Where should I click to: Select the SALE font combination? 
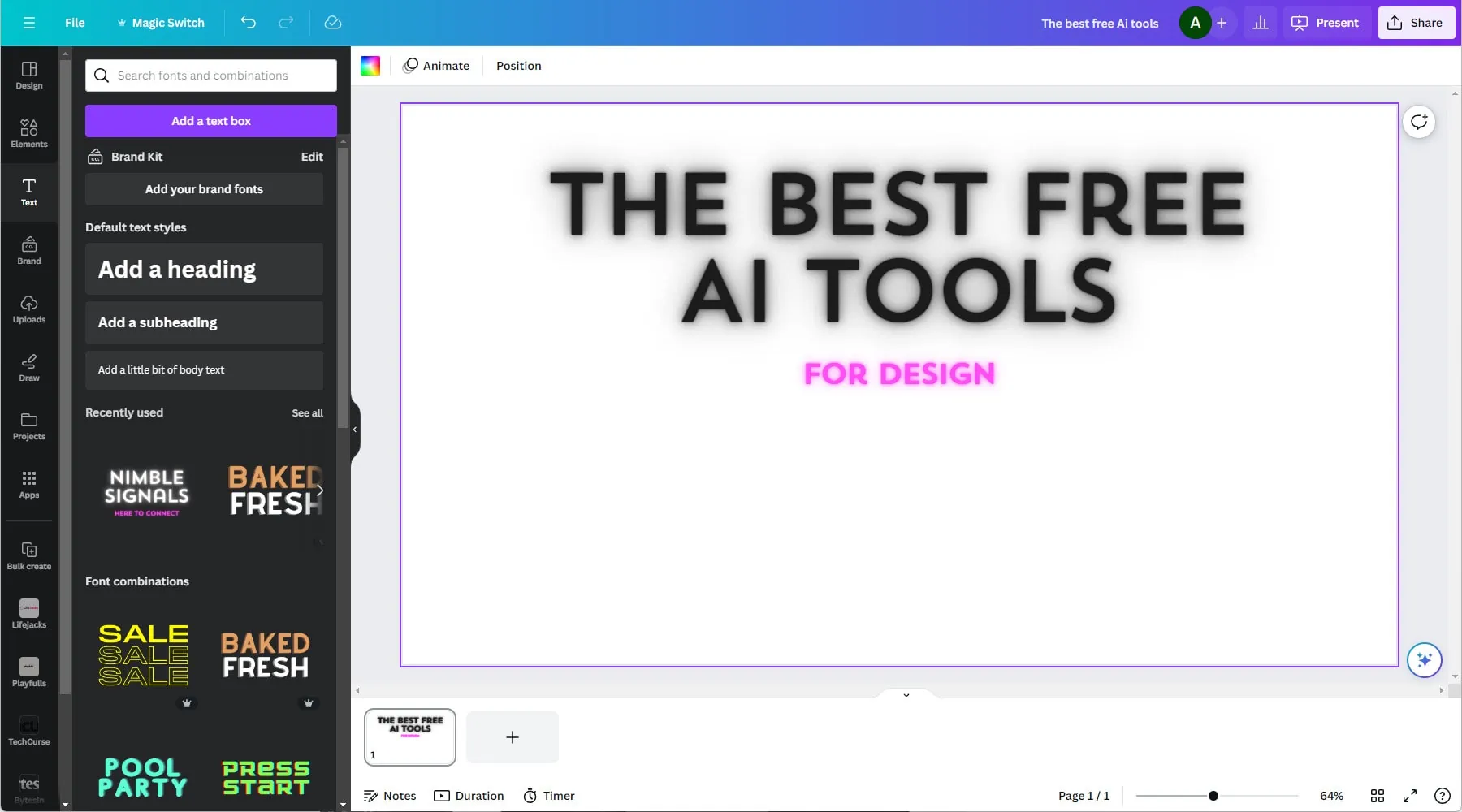pyautogui.click(x=144, y=655)
